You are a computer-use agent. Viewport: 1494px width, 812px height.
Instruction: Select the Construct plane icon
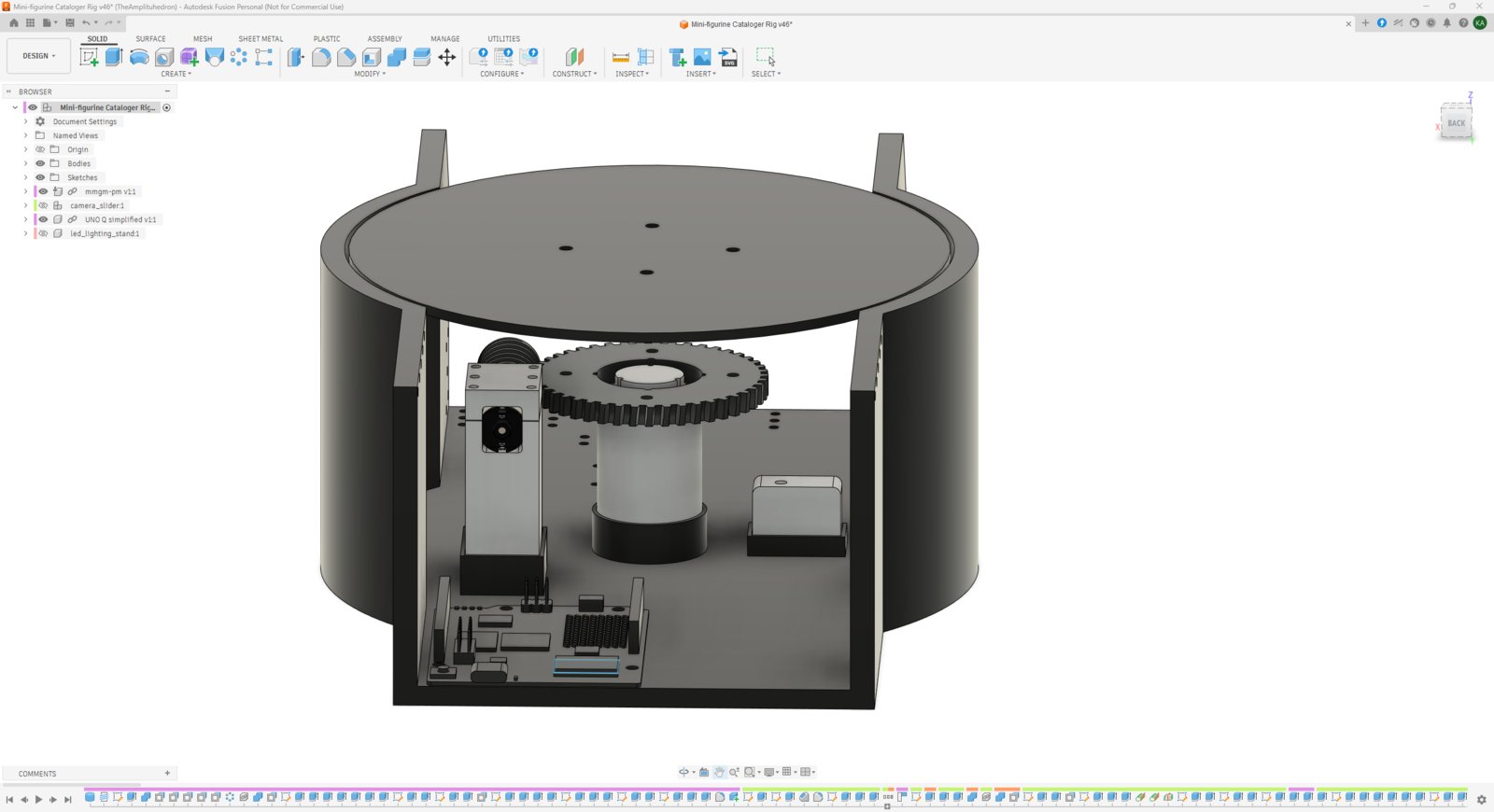pyautogui.click(x=574, y=57)
